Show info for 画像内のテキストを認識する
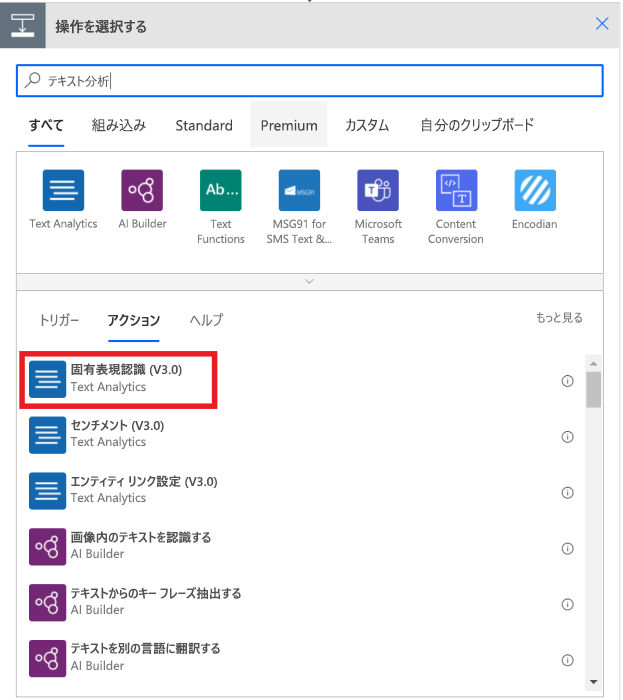Viewport: 623px width, 700px height. click(x=567, y=548)
